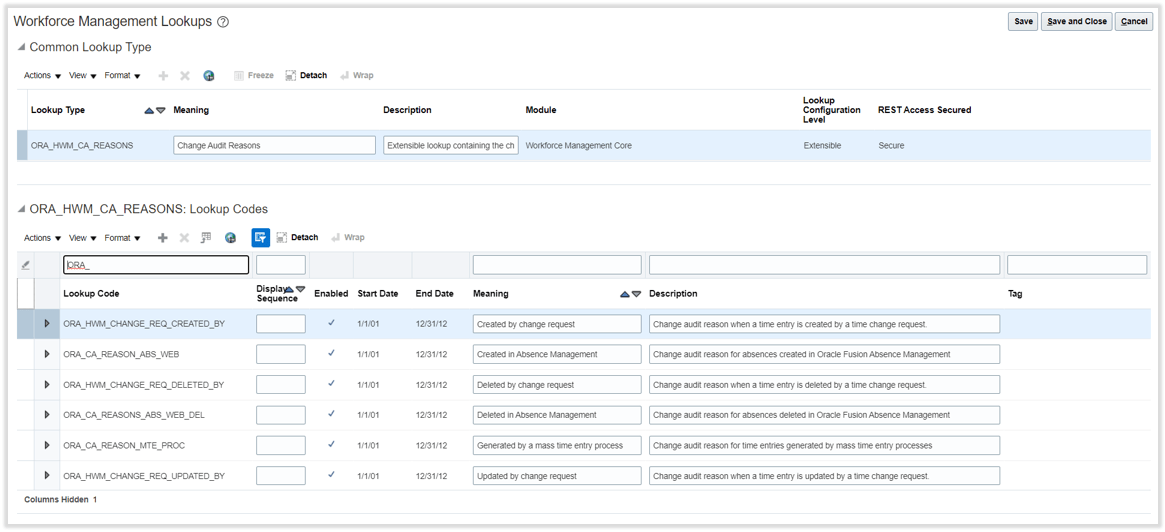Expand row ORA_HWM_CHANGE_REQ_DELETED_BY
Image resolution: width=1165 pixels, height=532 pixels.
pyautogui.click(x=47, y=385)
